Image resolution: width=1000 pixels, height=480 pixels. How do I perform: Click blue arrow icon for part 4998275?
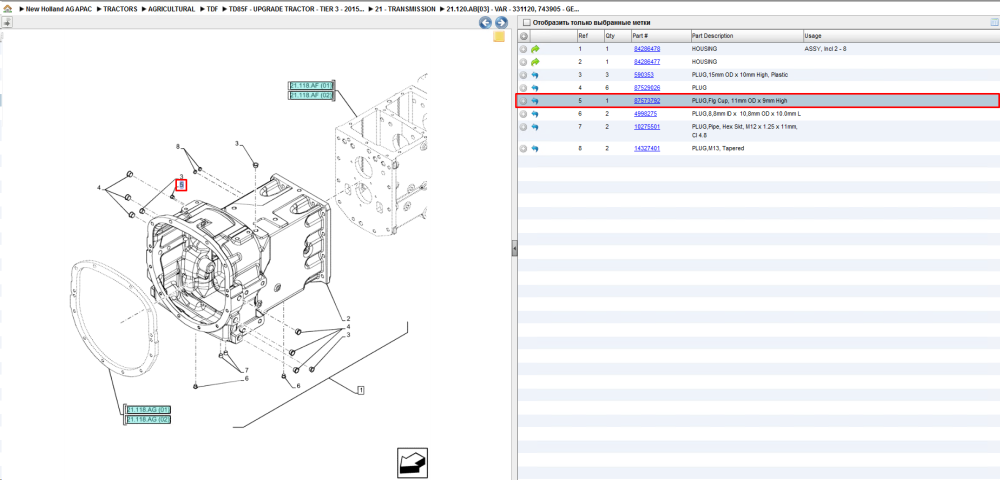[x=535, y=114]
